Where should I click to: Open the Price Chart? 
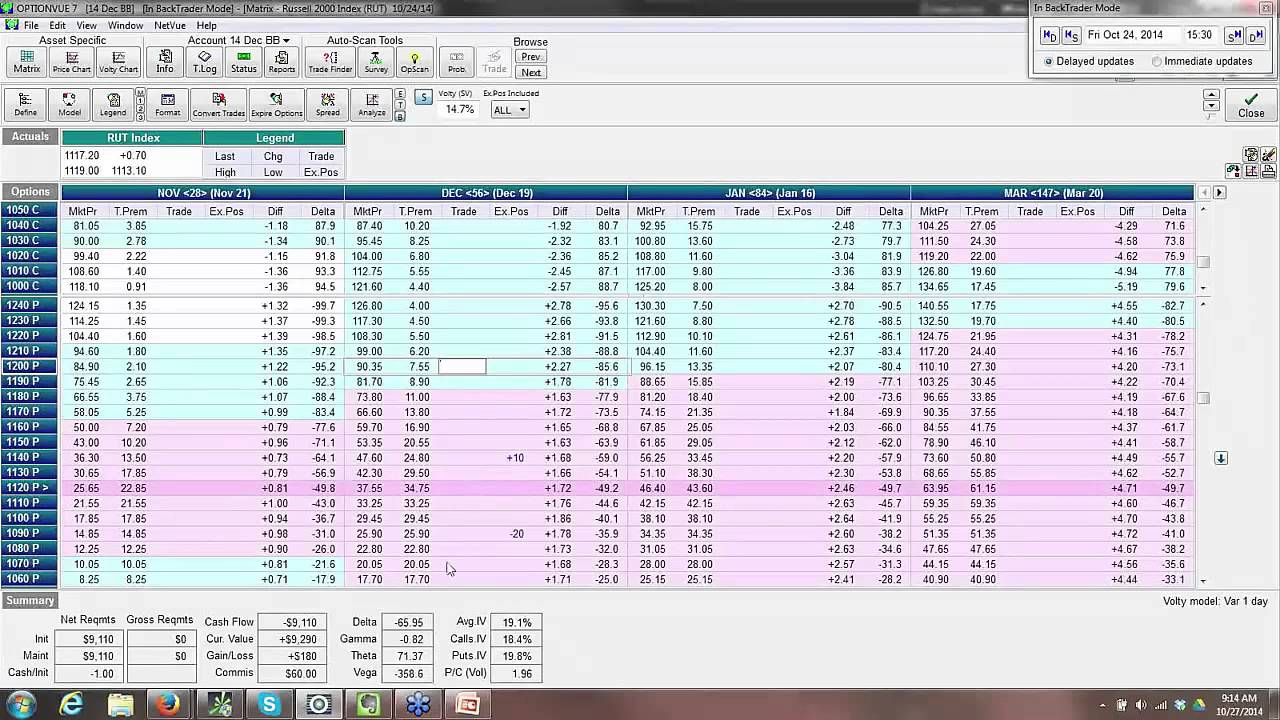[x=72, y=62]
